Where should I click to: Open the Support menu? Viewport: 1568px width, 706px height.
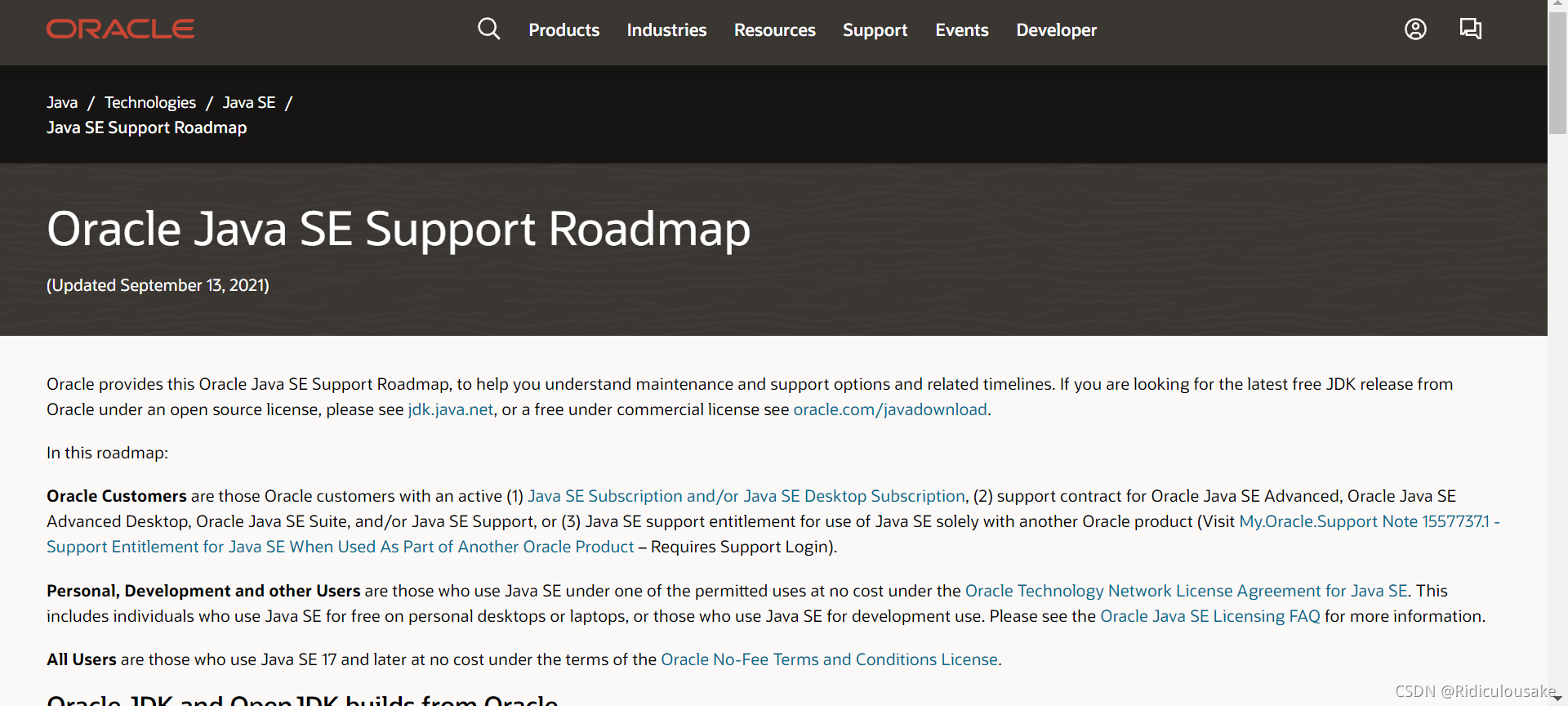(875, 30)
